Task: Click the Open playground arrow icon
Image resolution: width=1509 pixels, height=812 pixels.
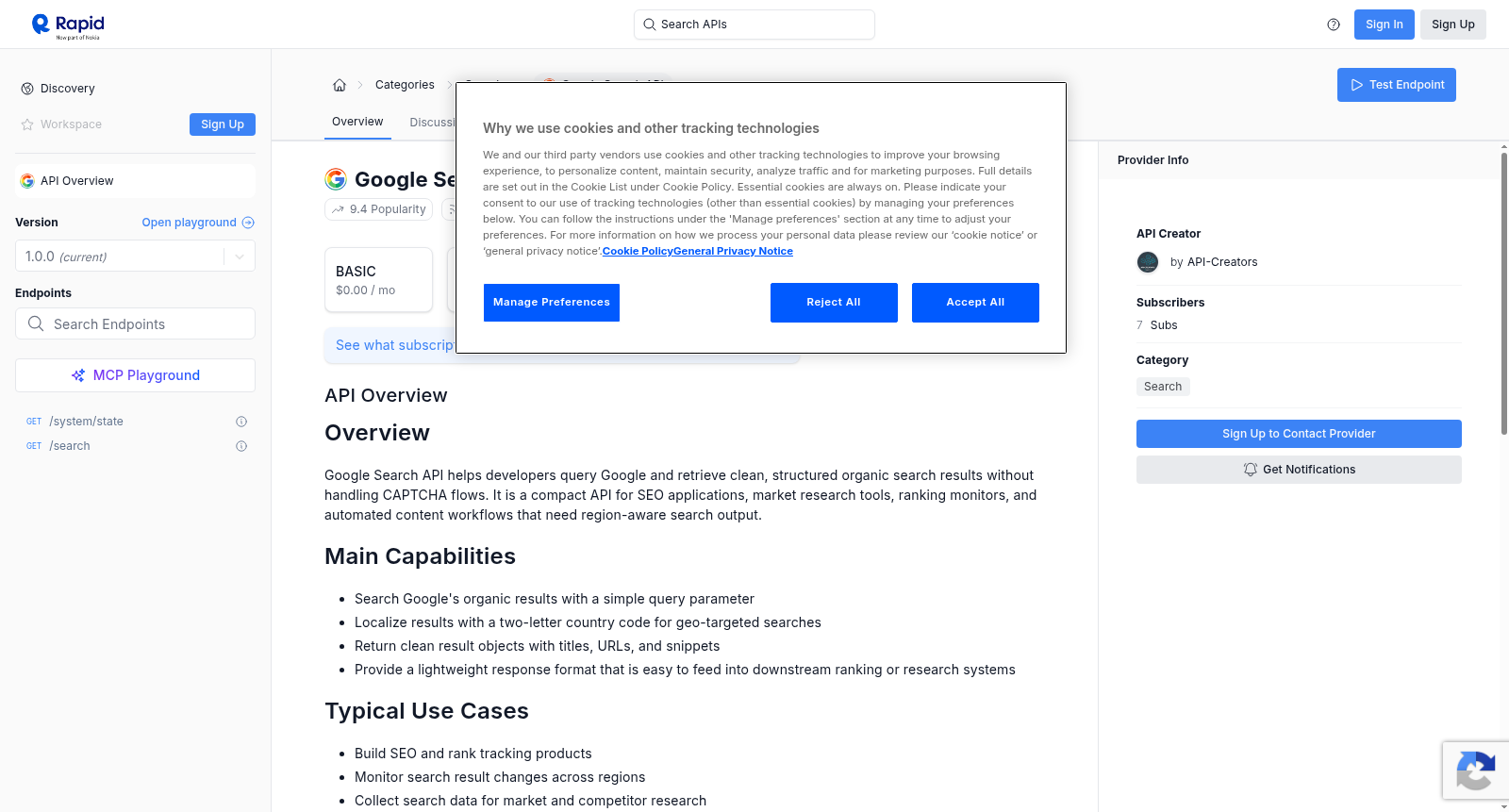Action: [x=248, y=223]
